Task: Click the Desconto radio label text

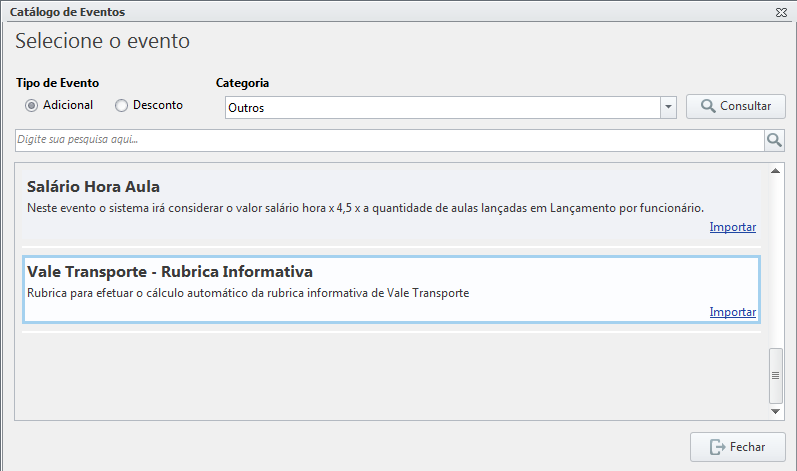Action: coord(158,105)
